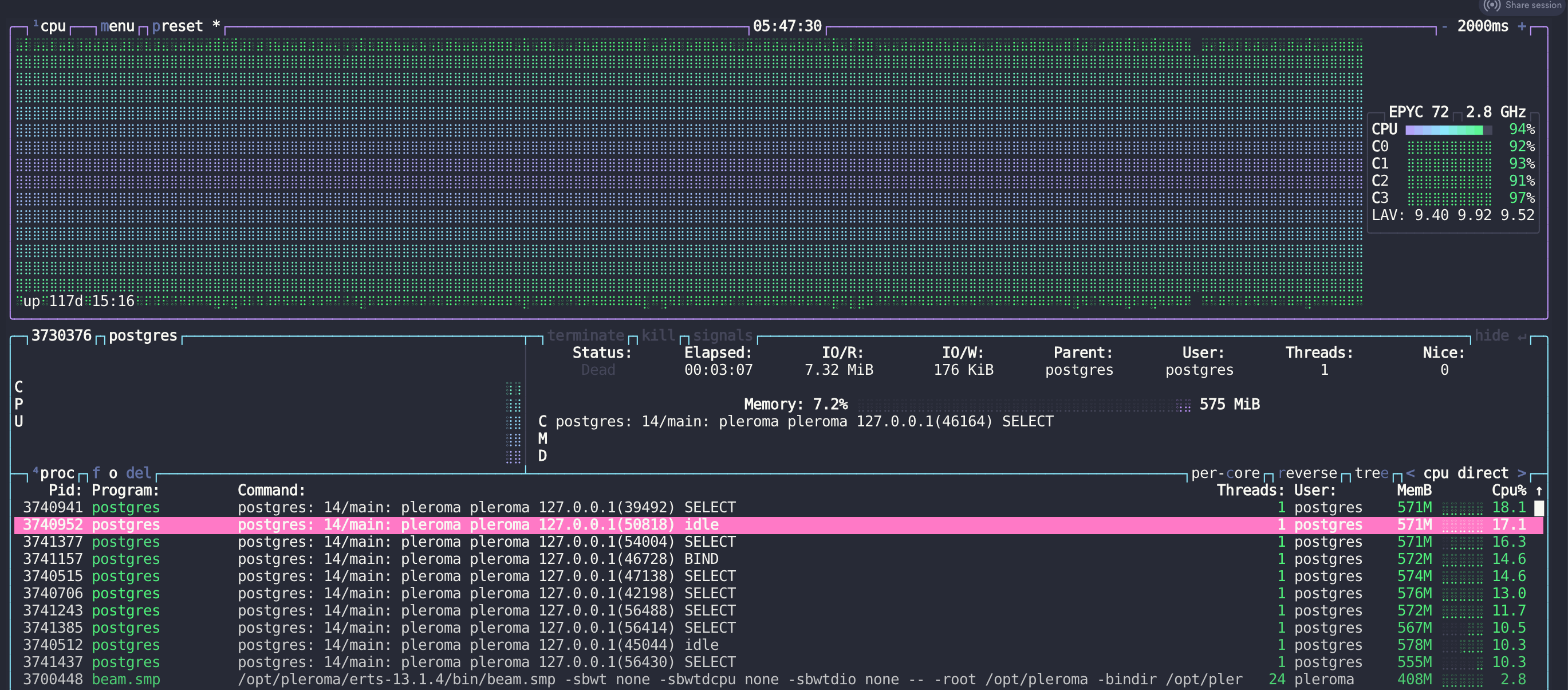The height and width of the screenshot is (690, 1568).
Task: Select previous sort column with left arrow
Action: [1410, 473]
